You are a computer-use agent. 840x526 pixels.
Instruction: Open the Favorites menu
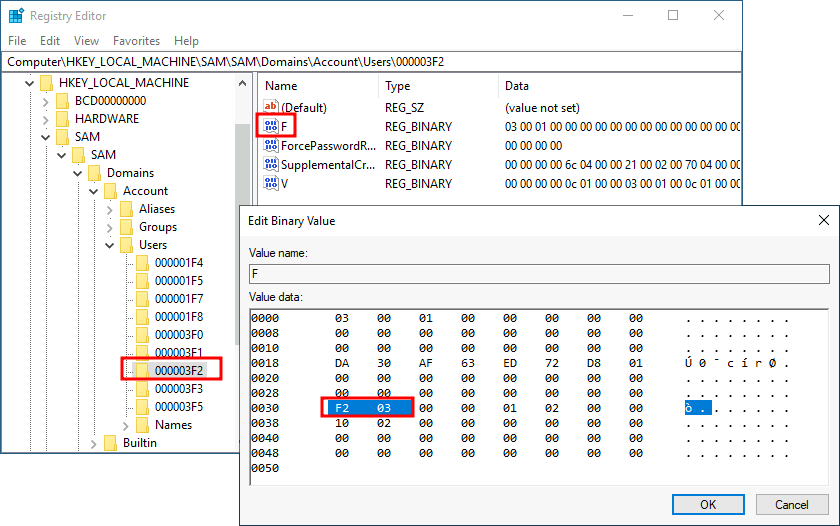[x=136, y=41]
